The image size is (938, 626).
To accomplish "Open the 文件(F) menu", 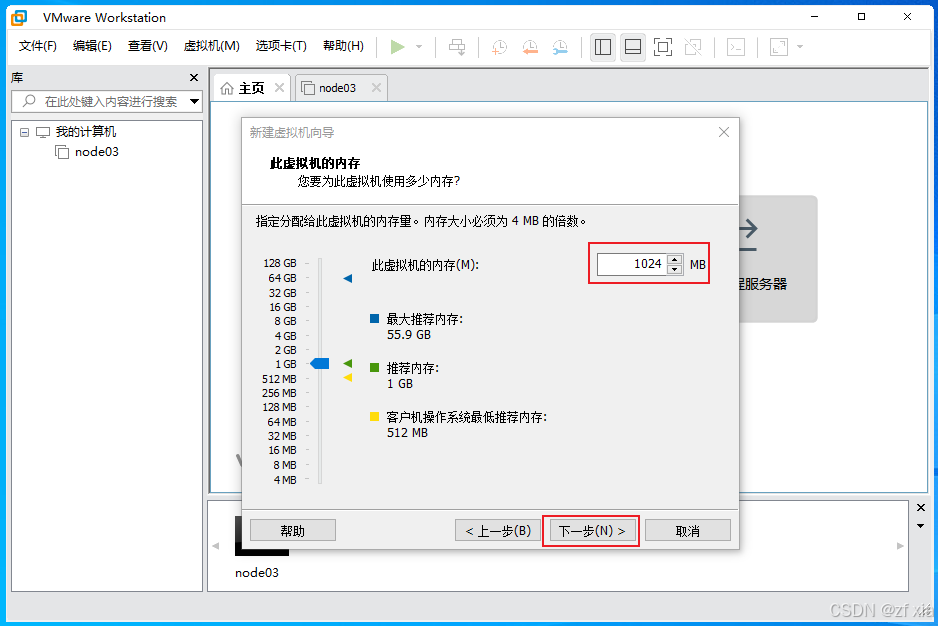I will tap(38, 46).
